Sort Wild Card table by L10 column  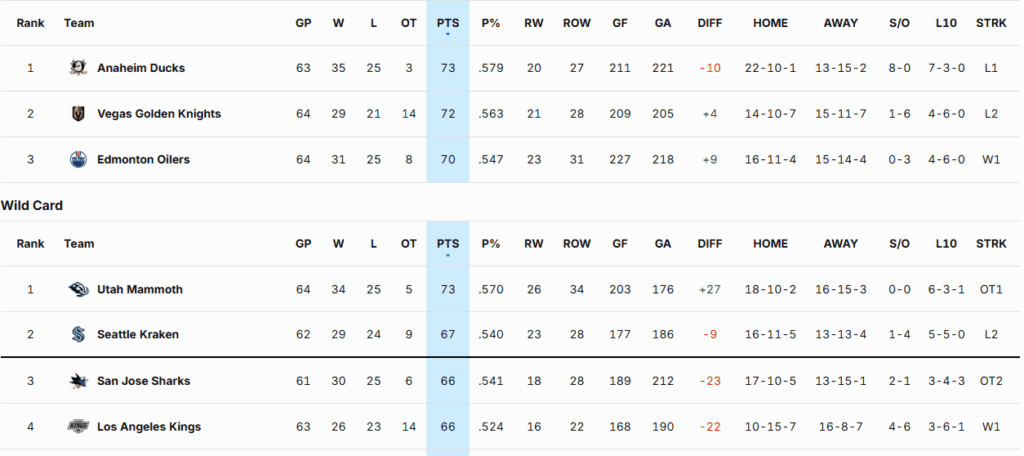click(x=946, y=244)
